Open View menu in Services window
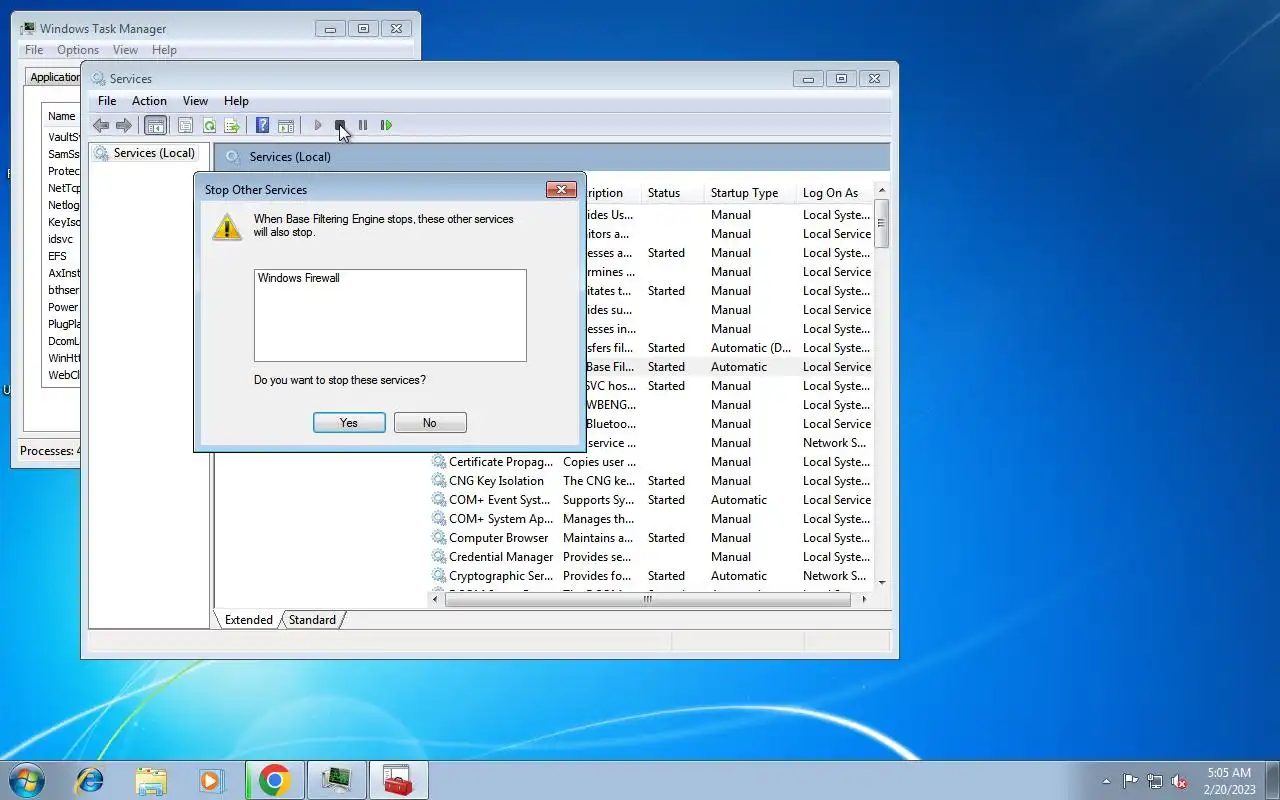Viewport: 1280px width, 800px height. [x=195, y=101]
